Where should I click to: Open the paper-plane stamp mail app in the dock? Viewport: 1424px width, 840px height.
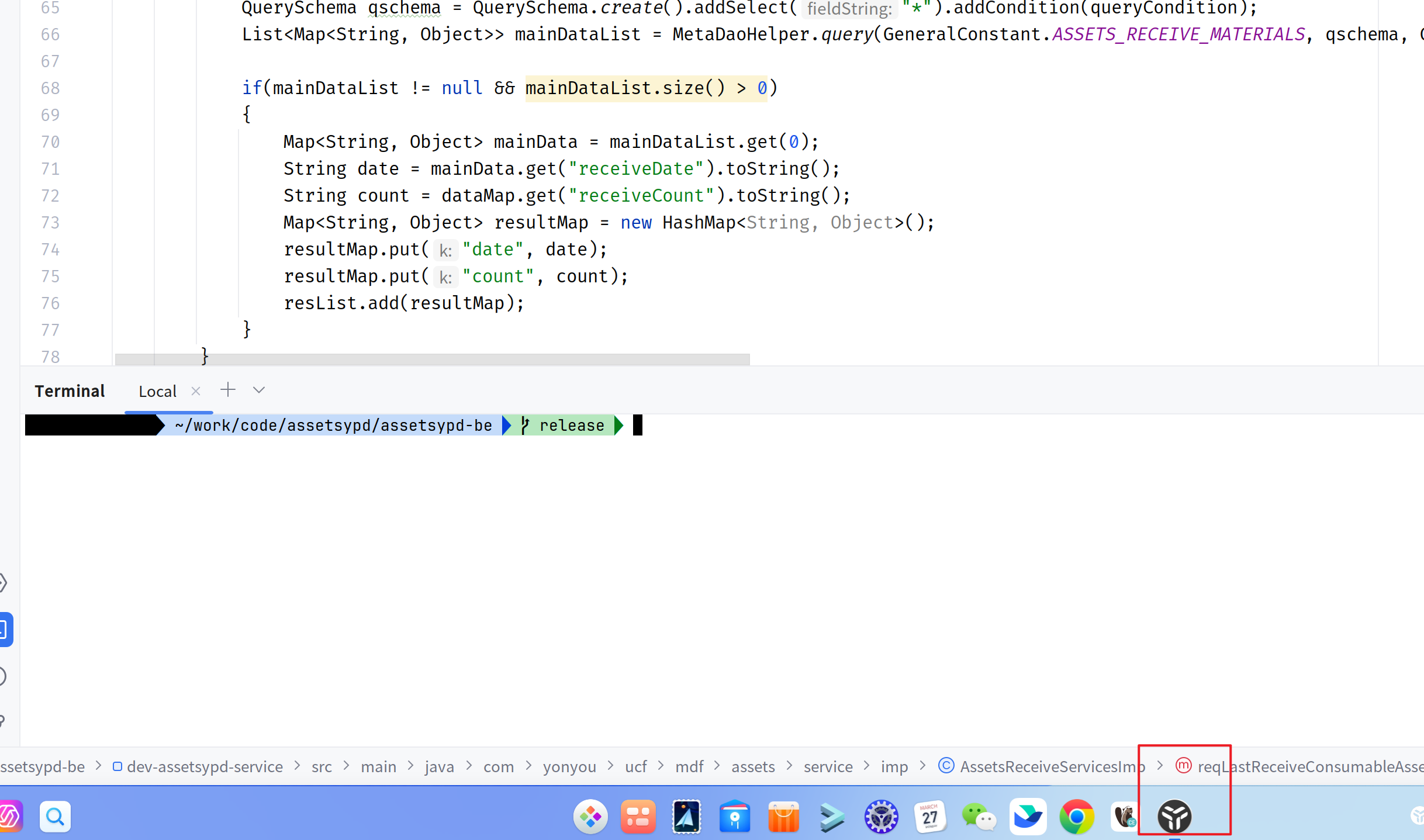pos(686,817)
